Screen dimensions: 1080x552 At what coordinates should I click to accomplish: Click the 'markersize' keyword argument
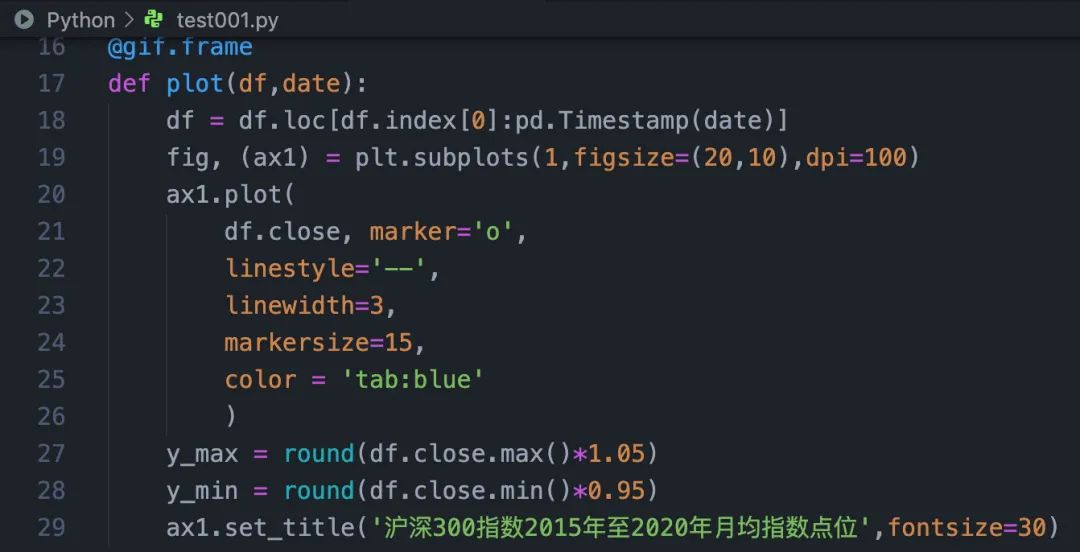click(x=297, y=343)
